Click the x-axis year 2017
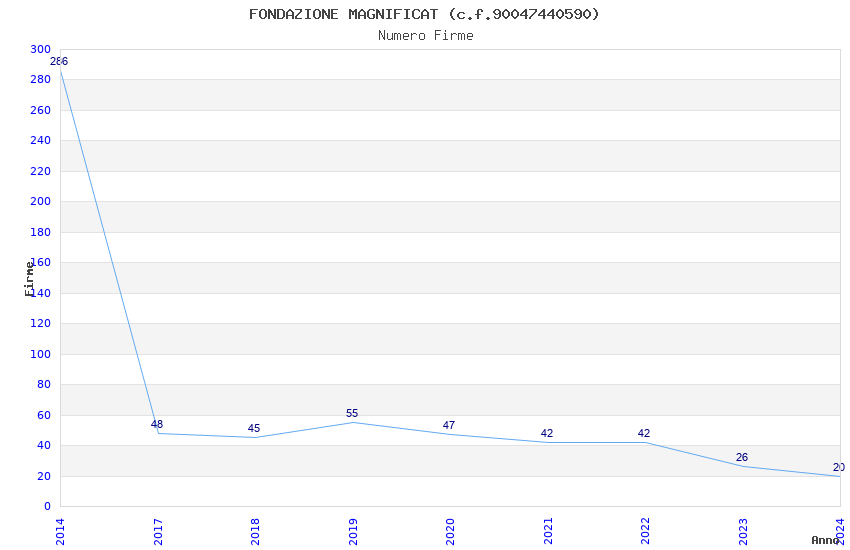Screen dimensions: 850x550 coord(158,532)
